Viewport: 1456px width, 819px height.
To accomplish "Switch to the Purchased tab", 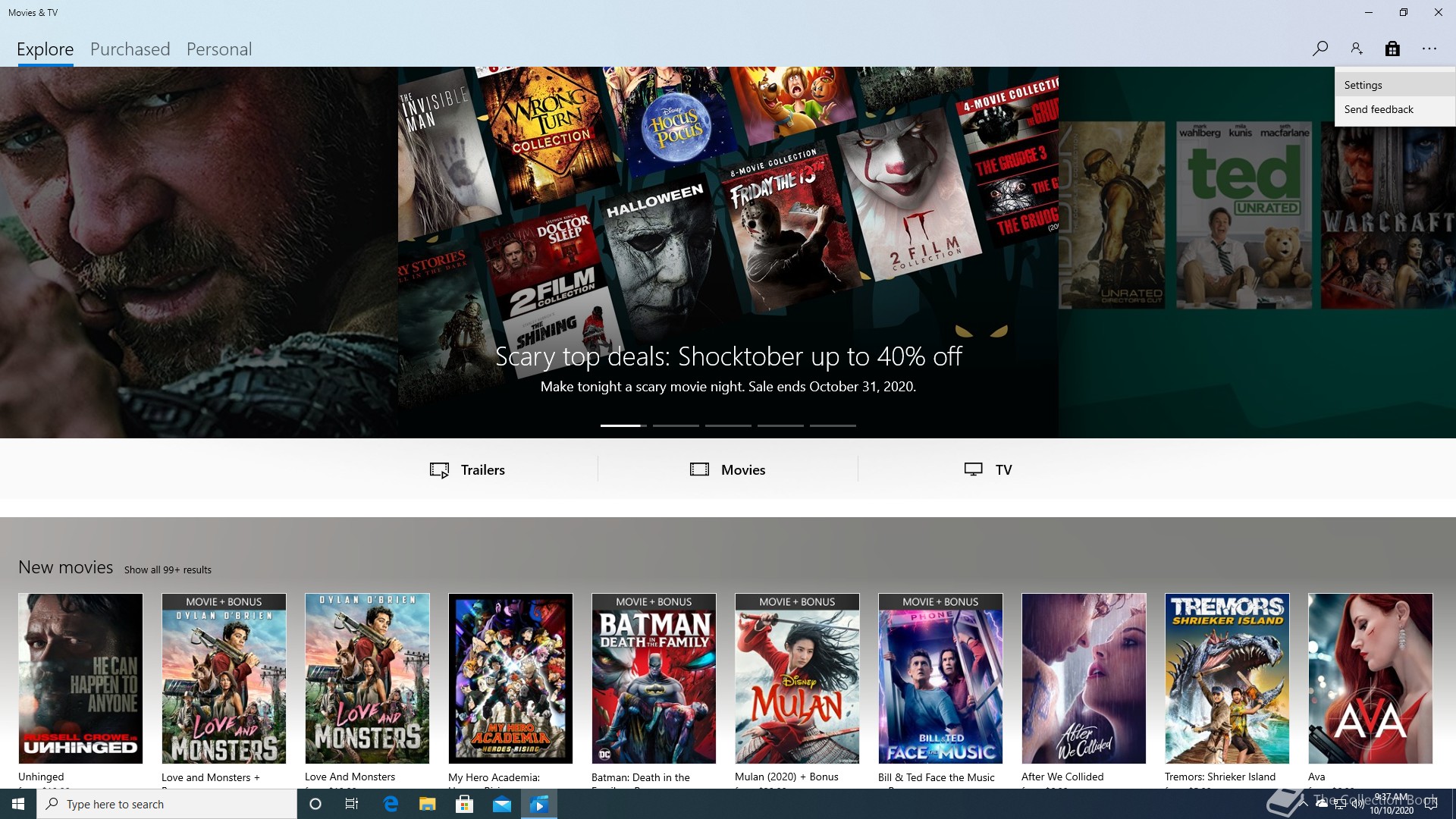I will tap(130, 49).
